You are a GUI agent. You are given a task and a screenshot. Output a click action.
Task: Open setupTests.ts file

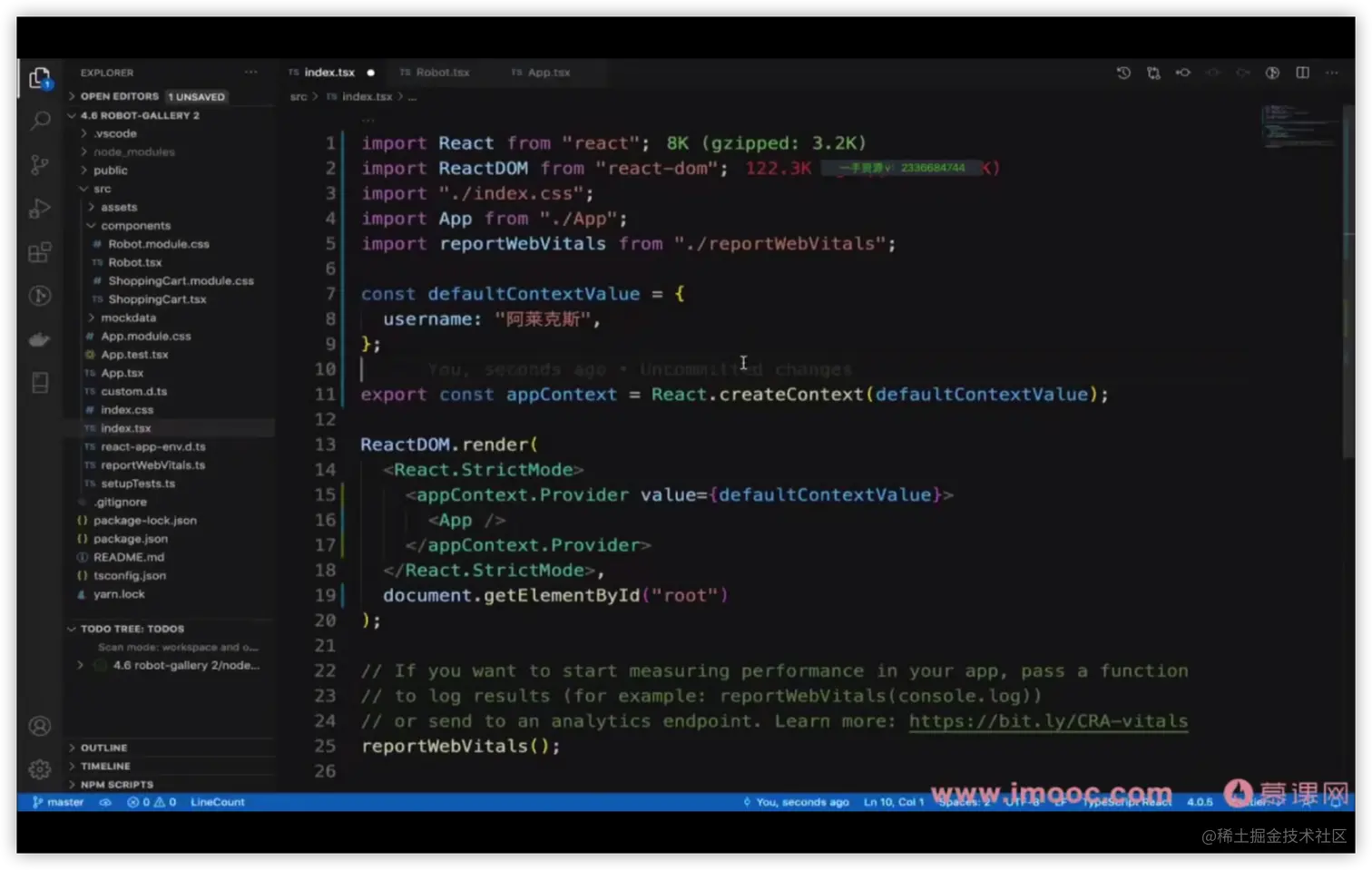click(x=138, y=484)
